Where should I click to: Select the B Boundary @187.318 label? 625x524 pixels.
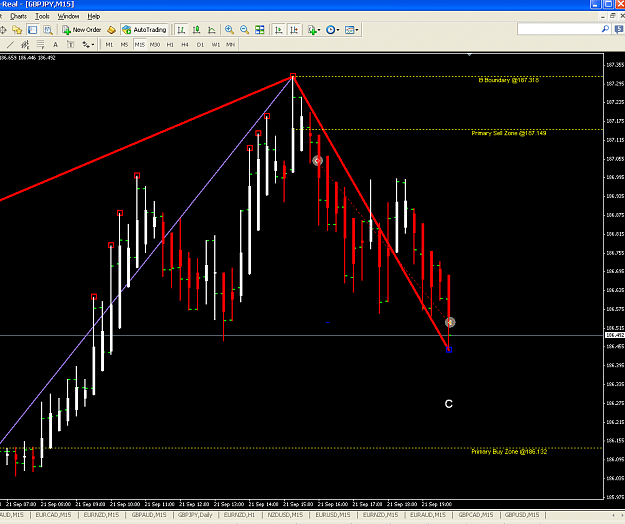pyautogui.click(x=509, y=80)
